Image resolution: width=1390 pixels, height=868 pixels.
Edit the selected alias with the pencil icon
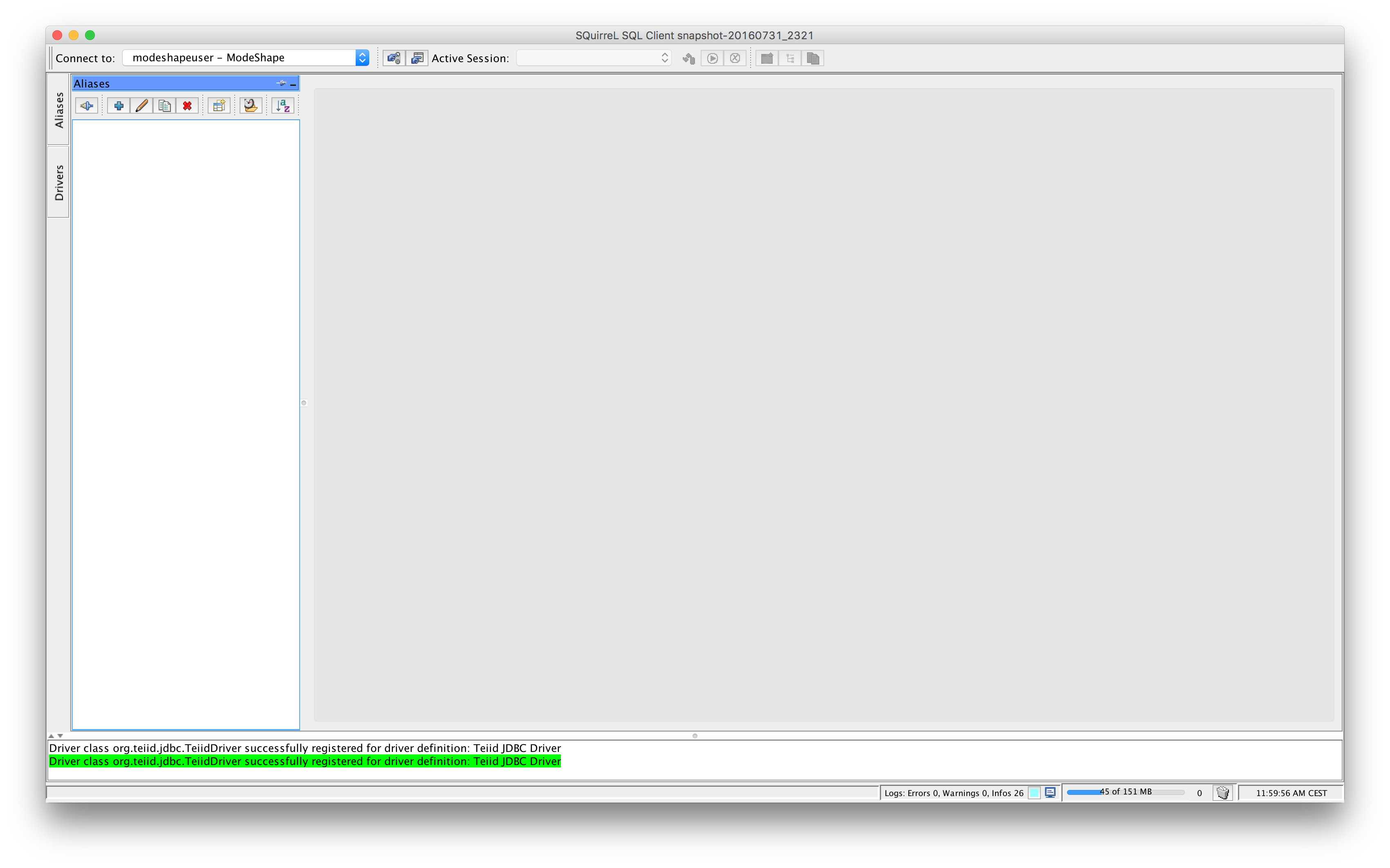(142, 105)
